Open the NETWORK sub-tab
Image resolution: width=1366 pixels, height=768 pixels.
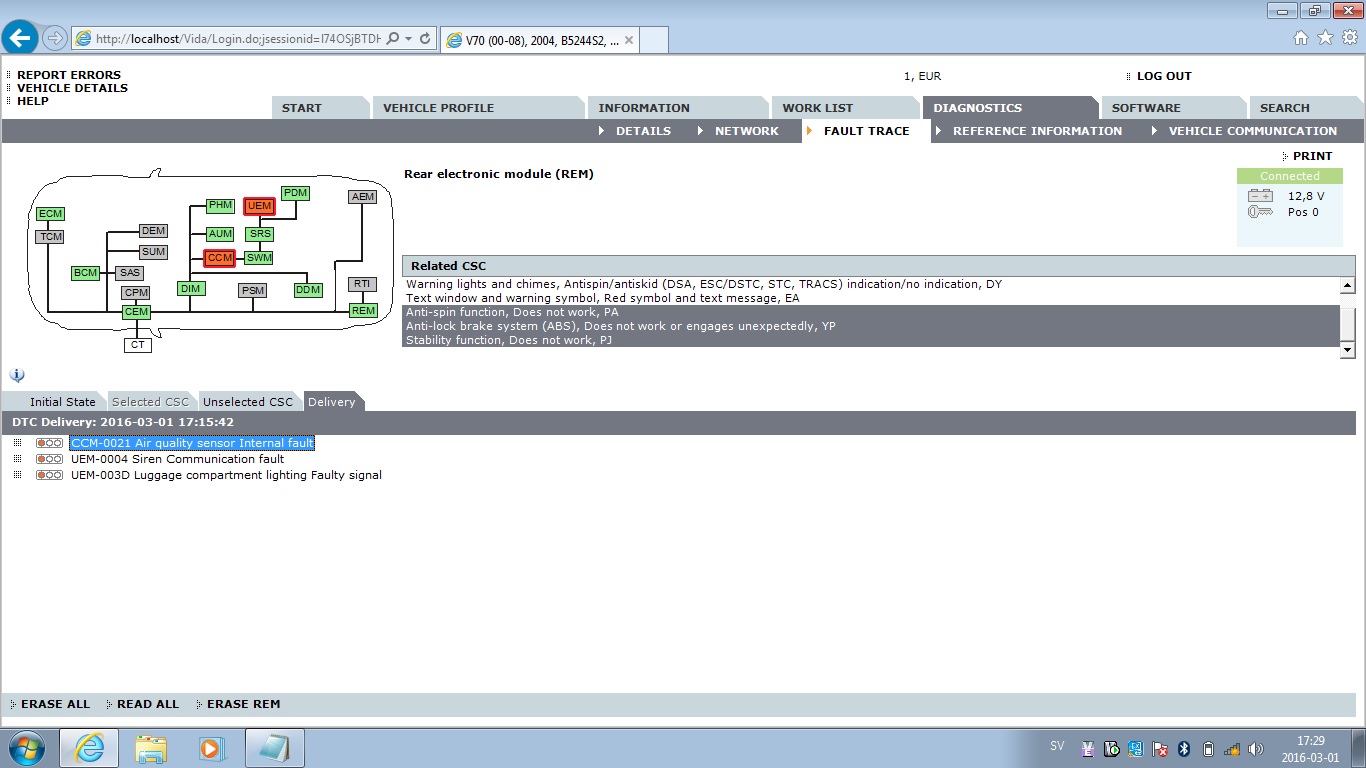746,131
